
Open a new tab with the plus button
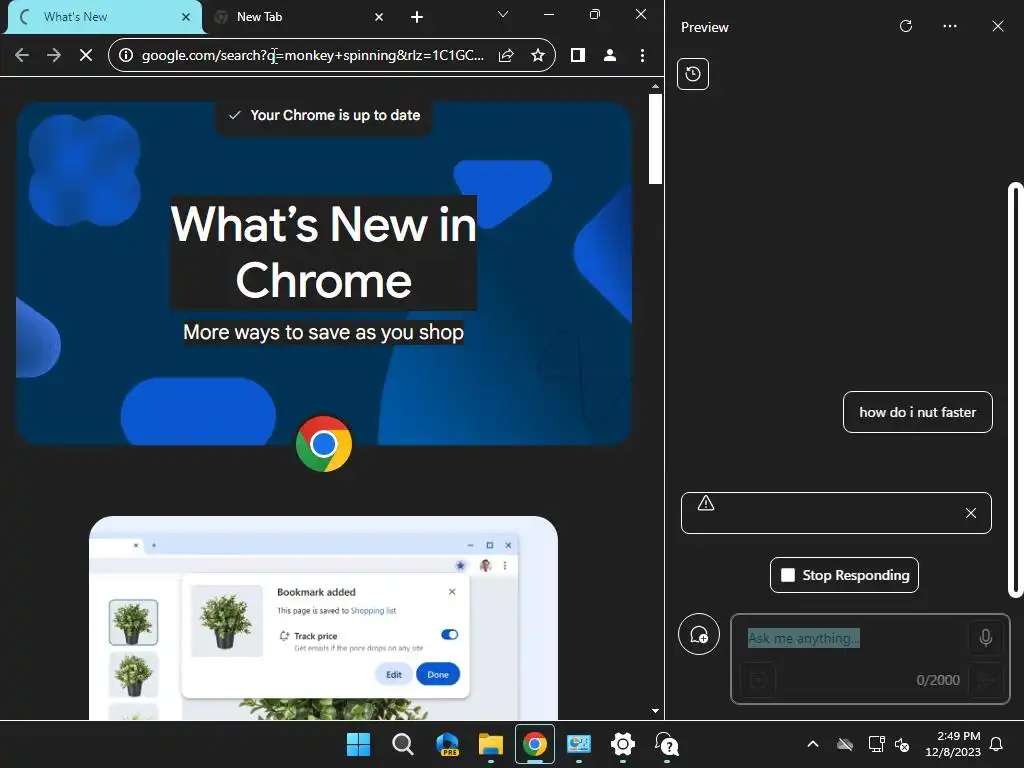417,17
